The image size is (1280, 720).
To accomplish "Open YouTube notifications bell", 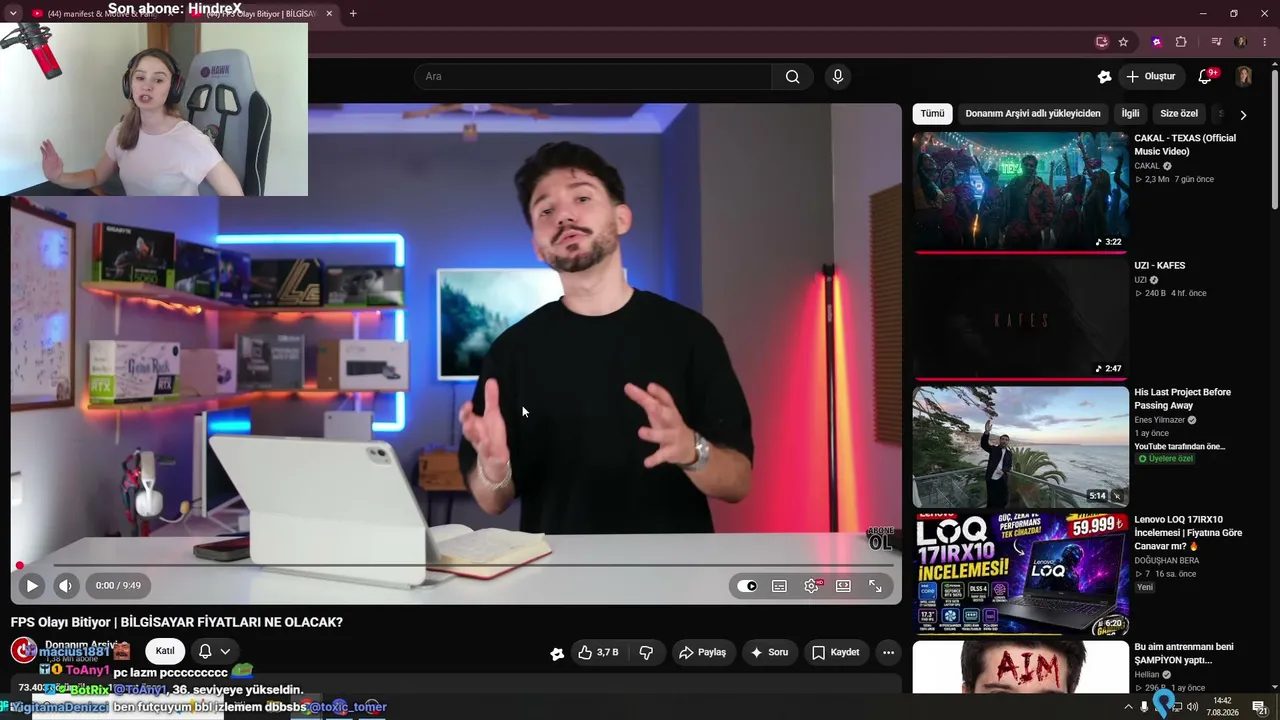I will [x=1206, y=76].
